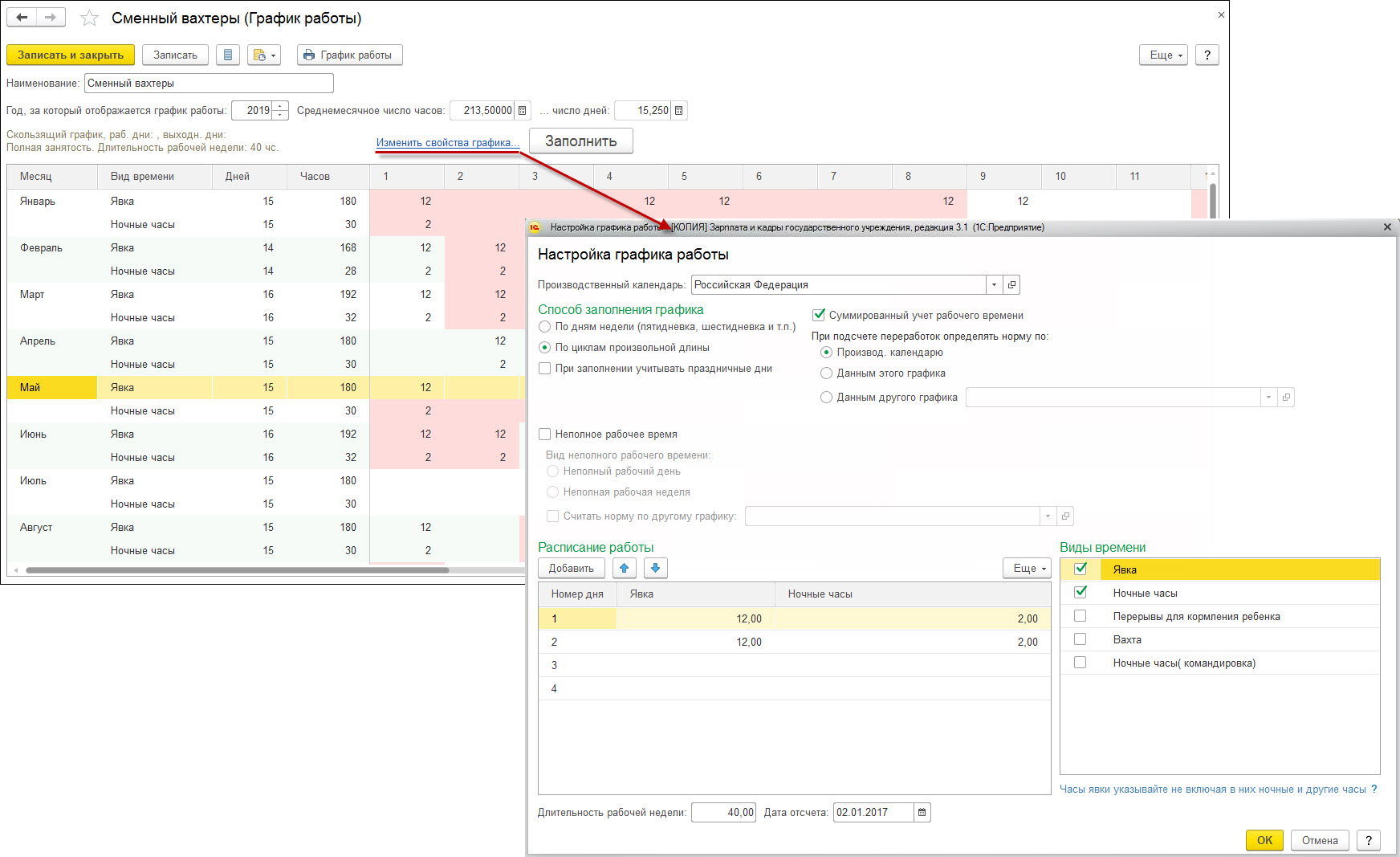Open Еще menu in Расписание работы

pos(1027,568)
